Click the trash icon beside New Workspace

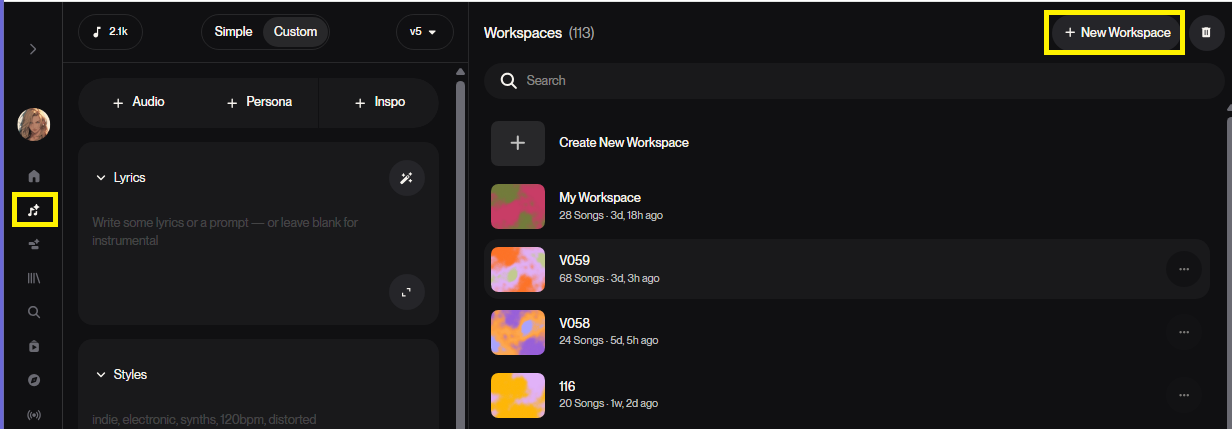coord(1206,33)
